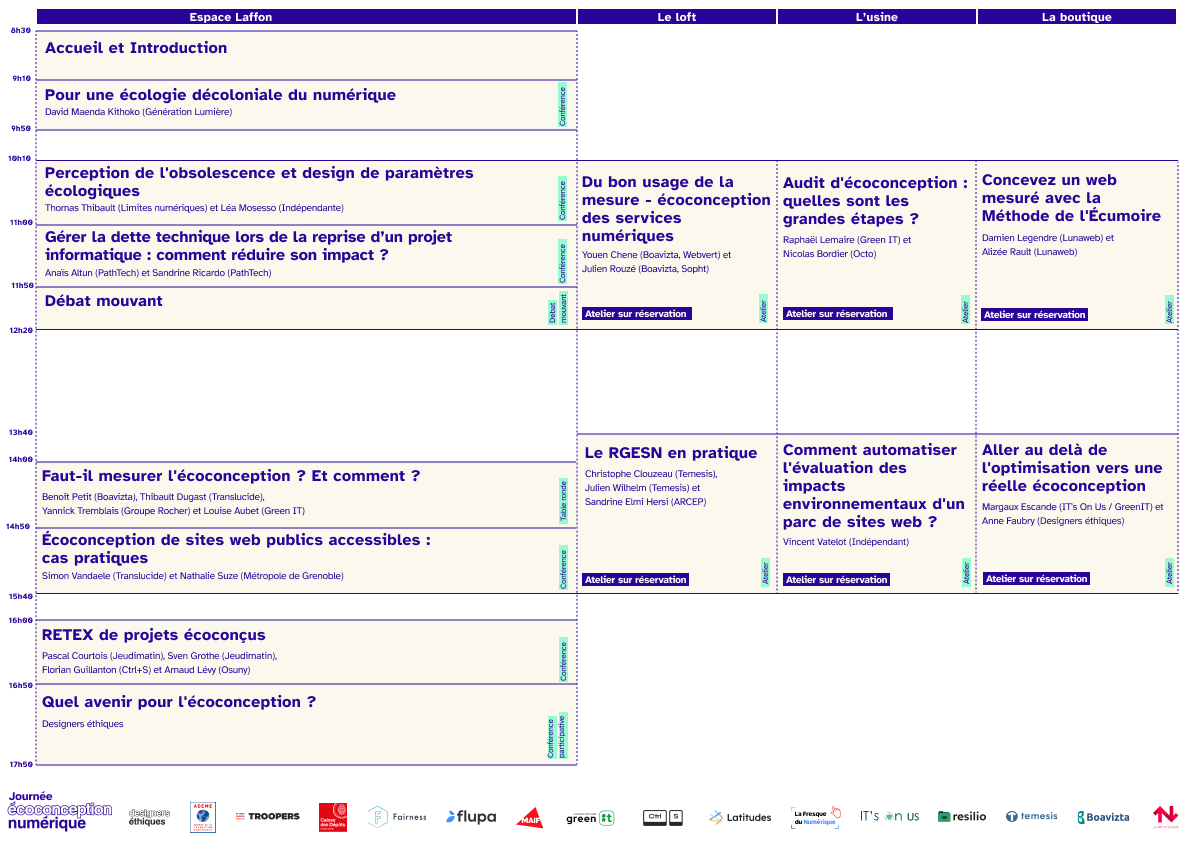Open 'Perception de l'obsolescence' session title
The width and height of the screenshot is (1190, 842).
pos(259,182)
